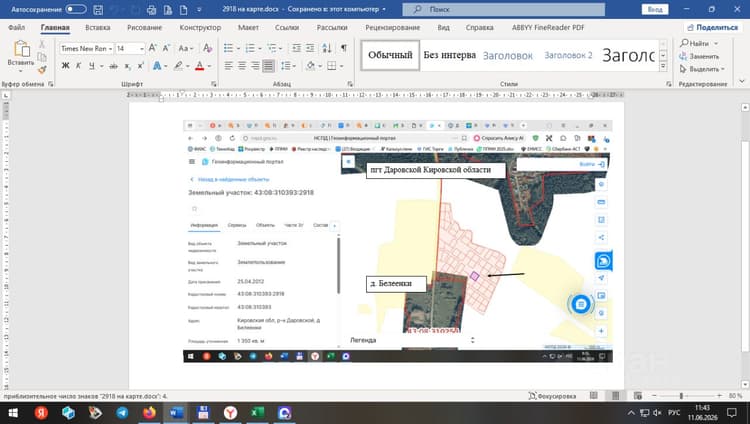Switch to the Рецензирование tab
This screenshot has width=750, height=424.
pos(392,28)
